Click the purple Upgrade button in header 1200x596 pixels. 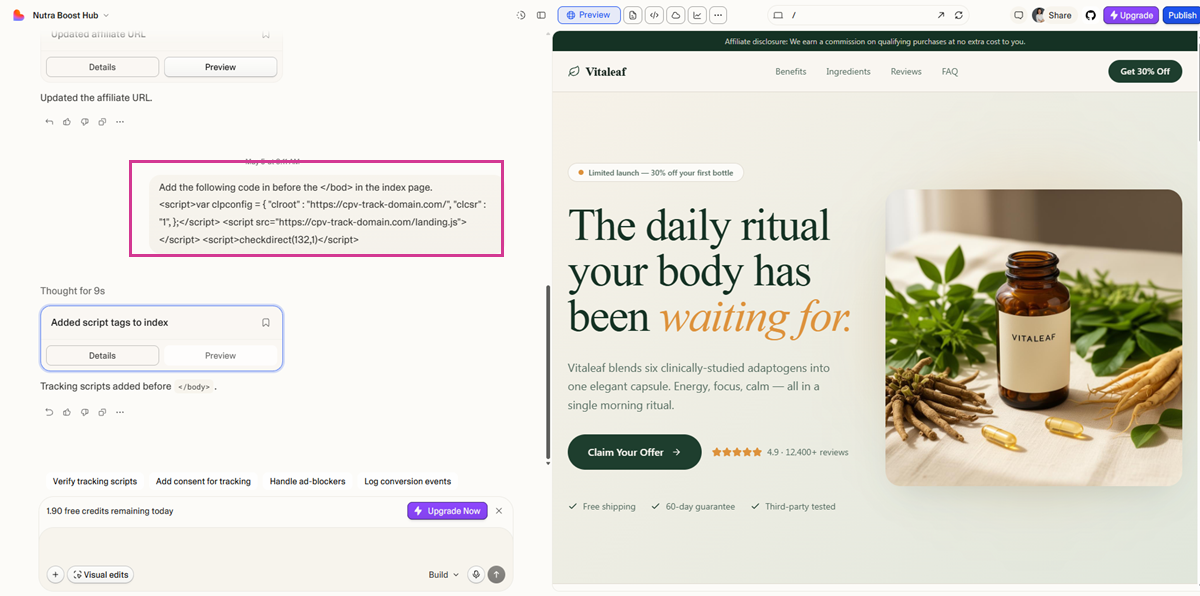click(1131, 15)
